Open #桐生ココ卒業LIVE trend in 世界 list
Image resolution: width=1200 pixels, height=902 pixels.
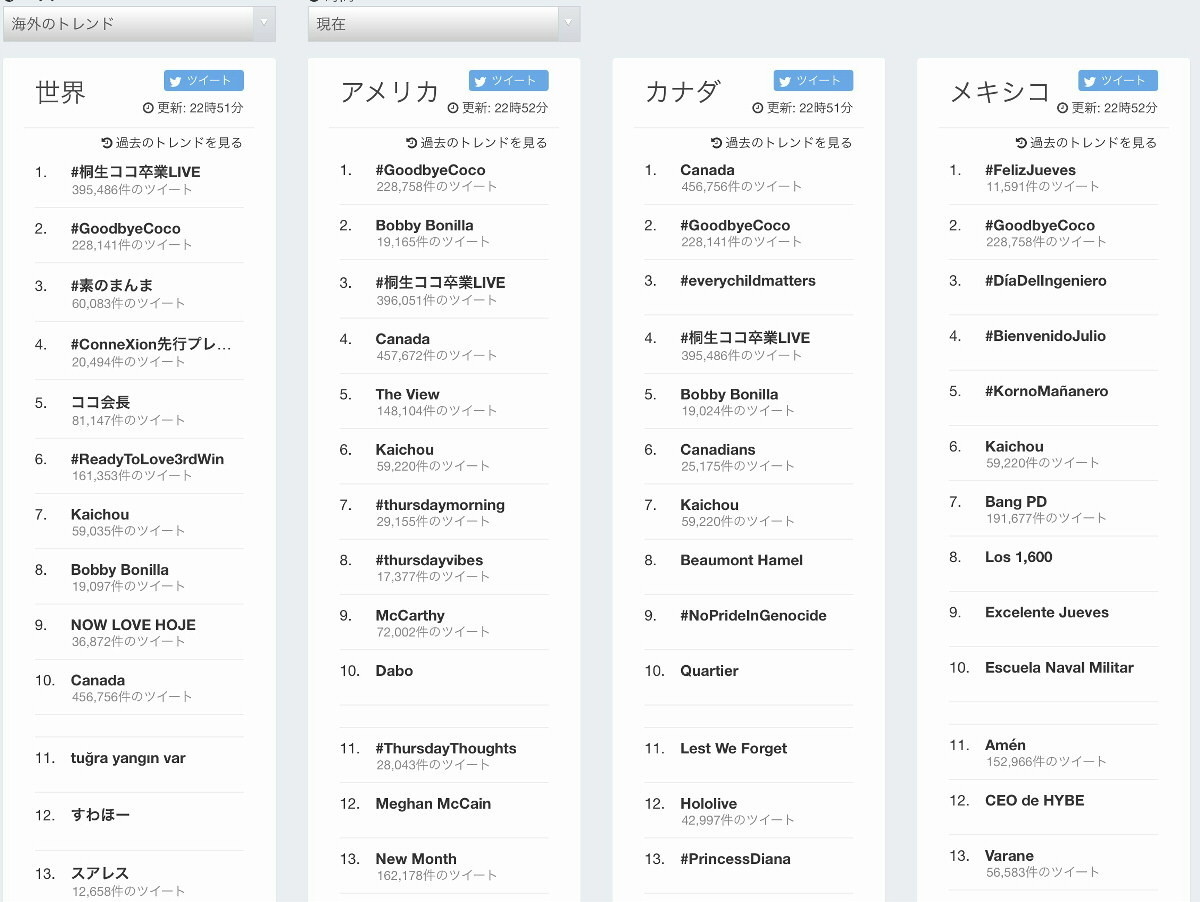[136, 172]
